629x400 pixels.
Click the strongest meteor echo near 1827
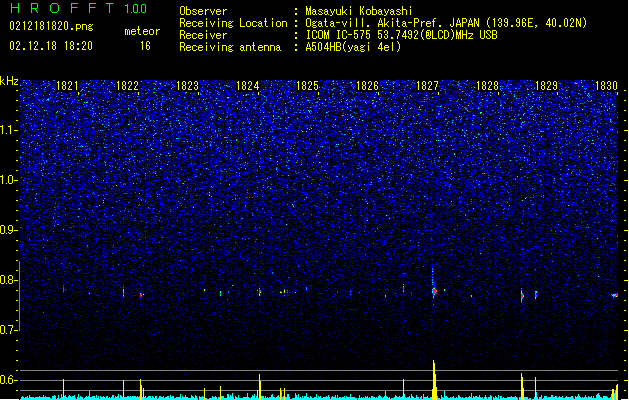coord(434,291)
